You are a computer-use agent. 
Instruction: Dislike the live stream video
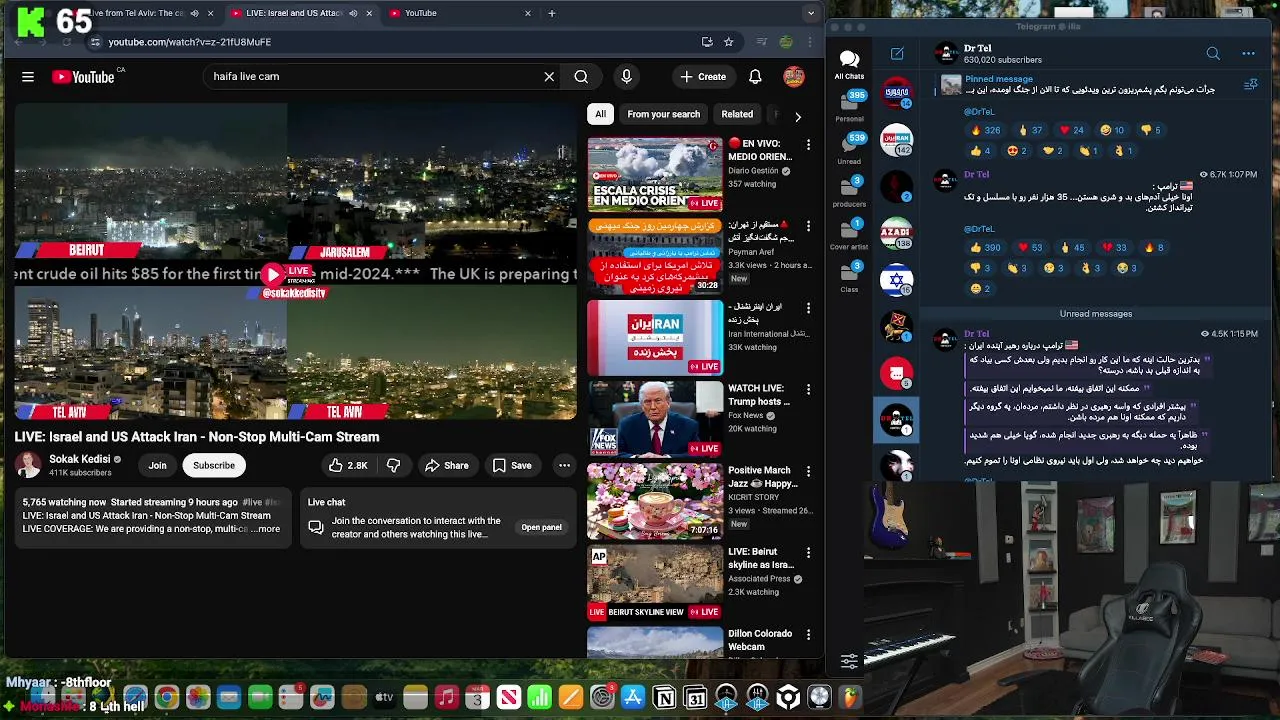pos(394,465)
